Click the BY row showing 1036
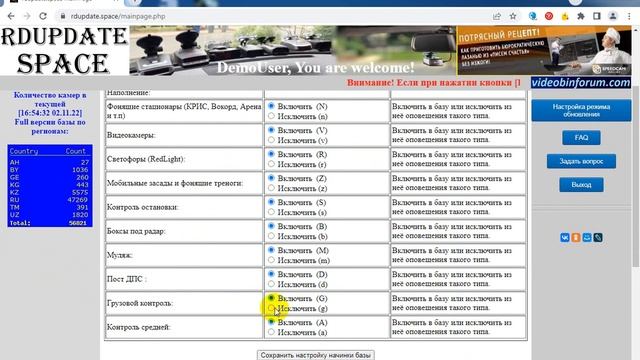Screen dimensions: 640x360 (x=49, y=170)
